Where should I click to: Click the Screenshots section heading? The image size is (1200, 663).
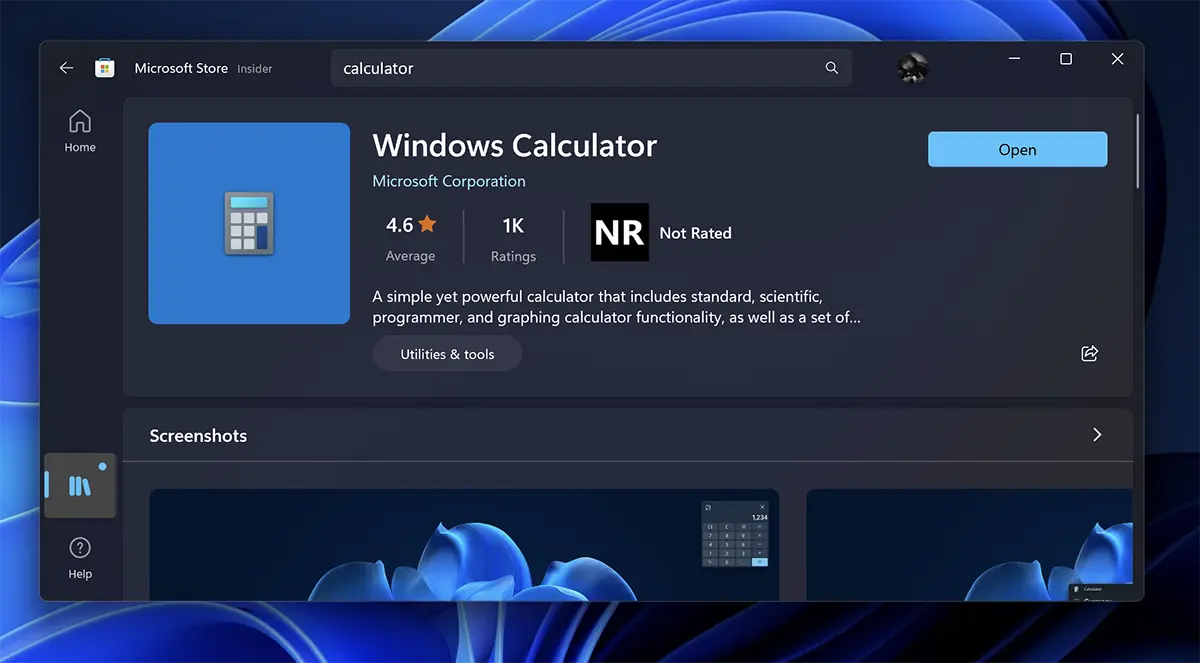tap(198, 436)
